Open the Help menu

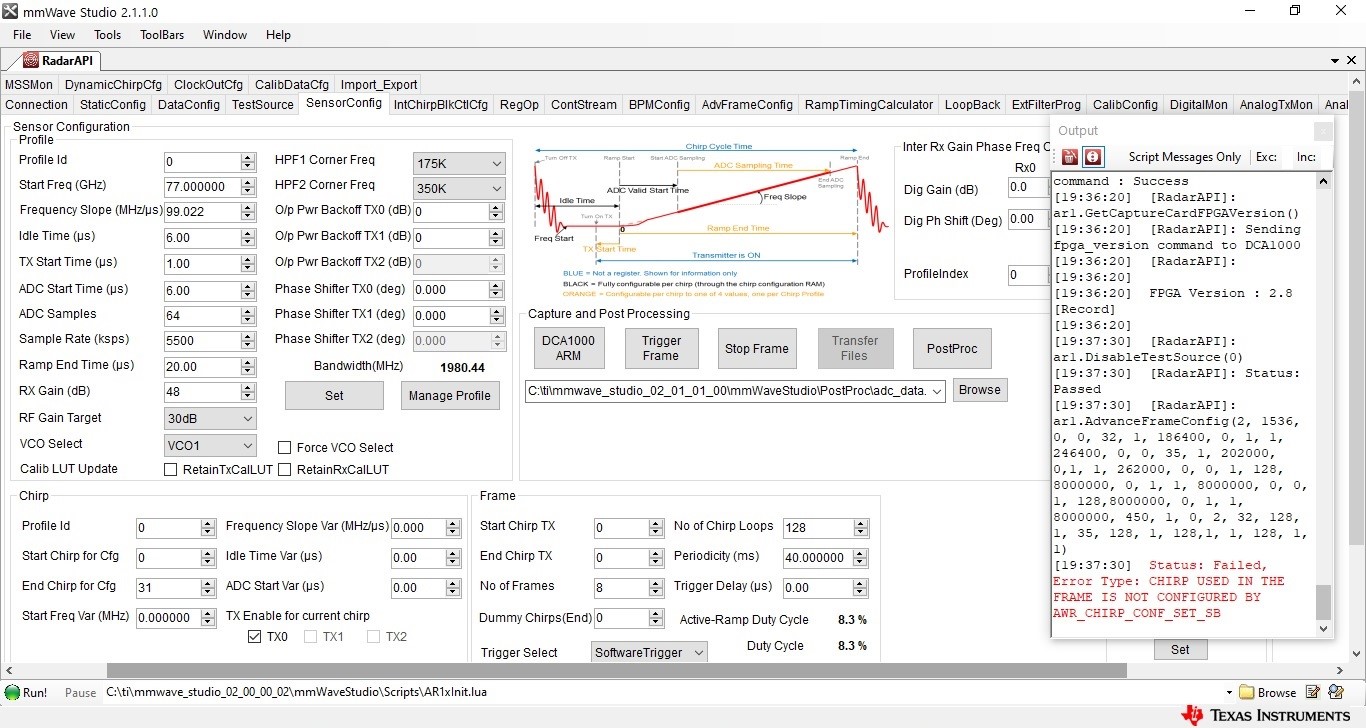coord(278,35)
